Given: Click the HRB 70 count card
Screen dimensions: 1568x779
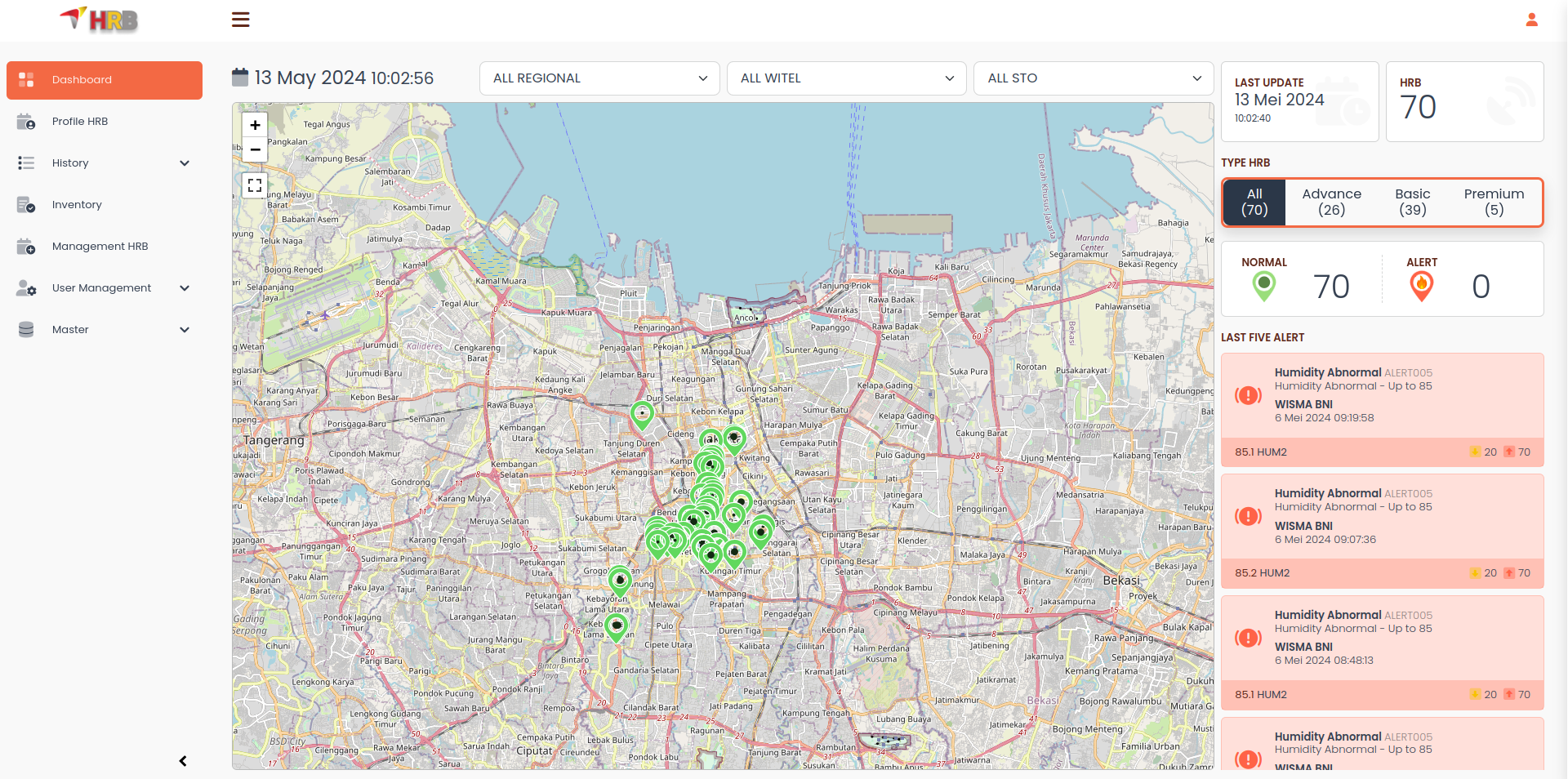Looking at the screenshot, I should point(1464,101).
